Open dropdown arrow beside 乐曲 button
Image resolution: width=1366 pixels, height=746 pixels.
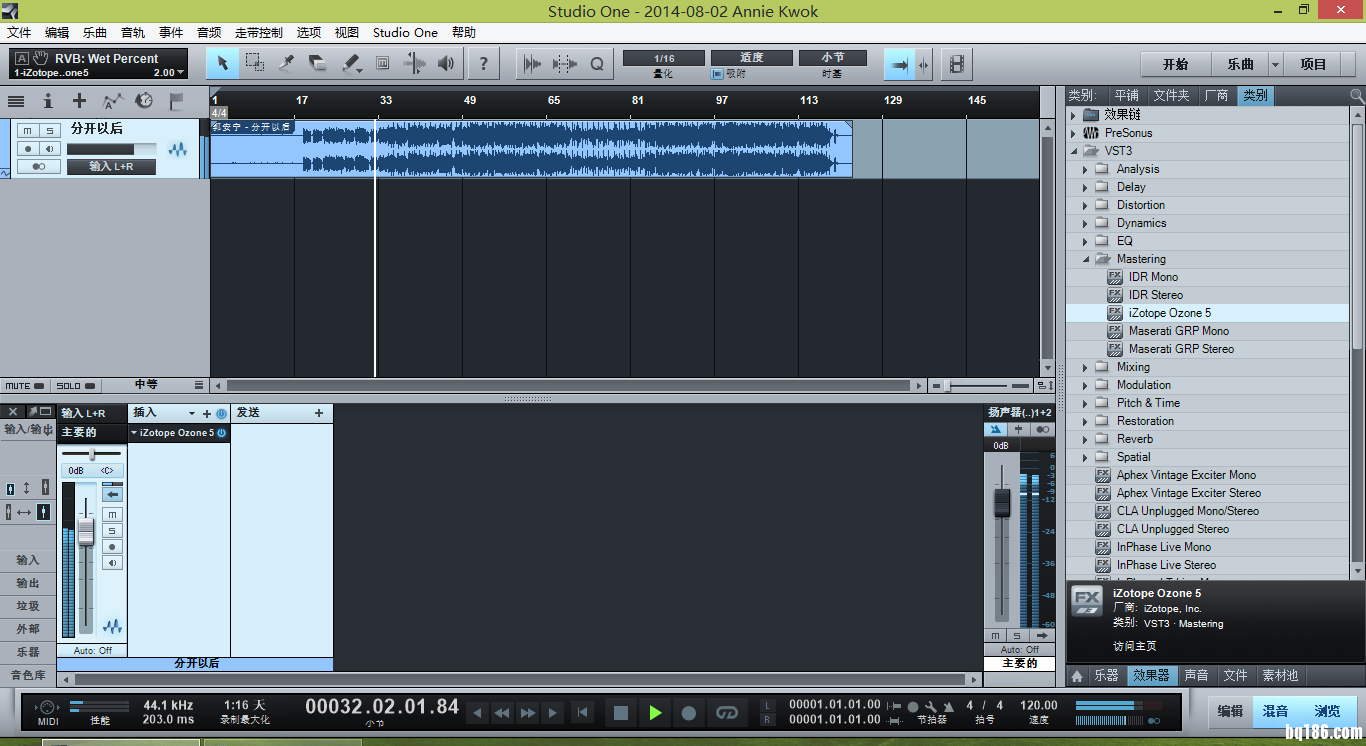point(1275,64)
